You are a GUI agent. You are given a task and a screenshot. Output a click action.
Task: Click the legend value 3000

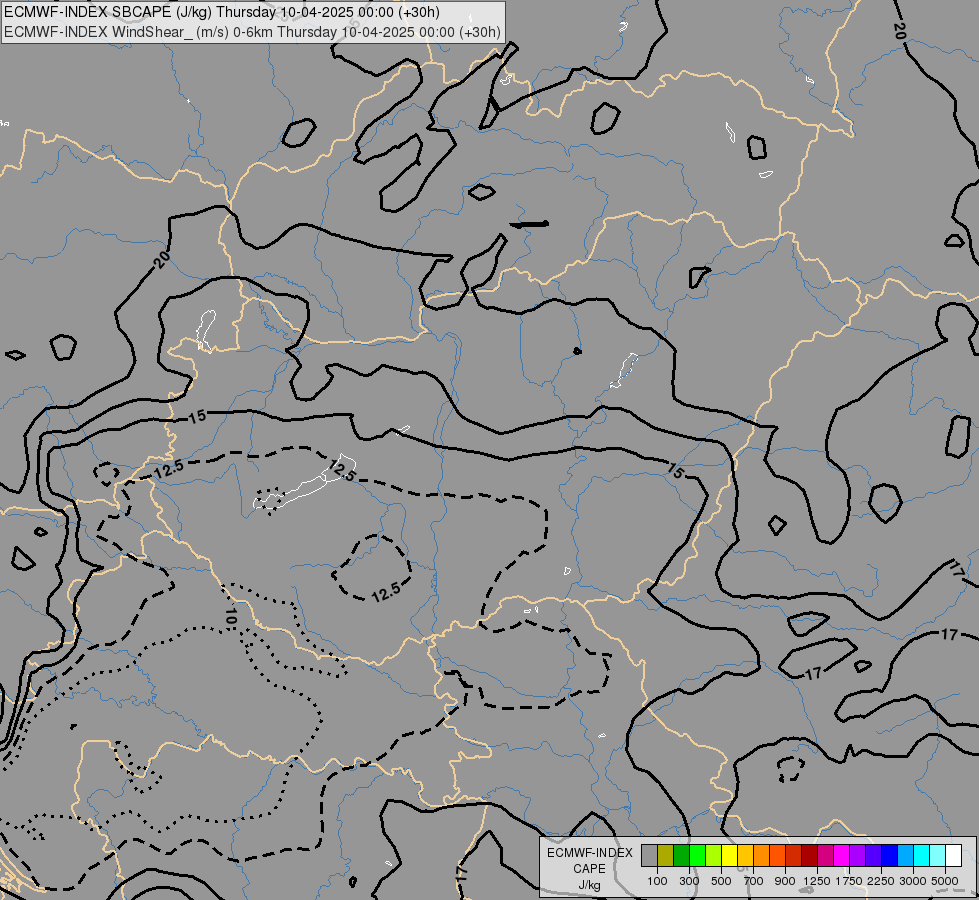click(913, 881)
